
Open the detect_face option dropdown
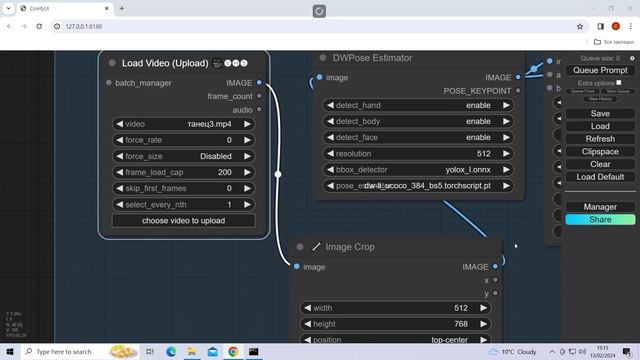pyautogui.click(x=418, y=138)
